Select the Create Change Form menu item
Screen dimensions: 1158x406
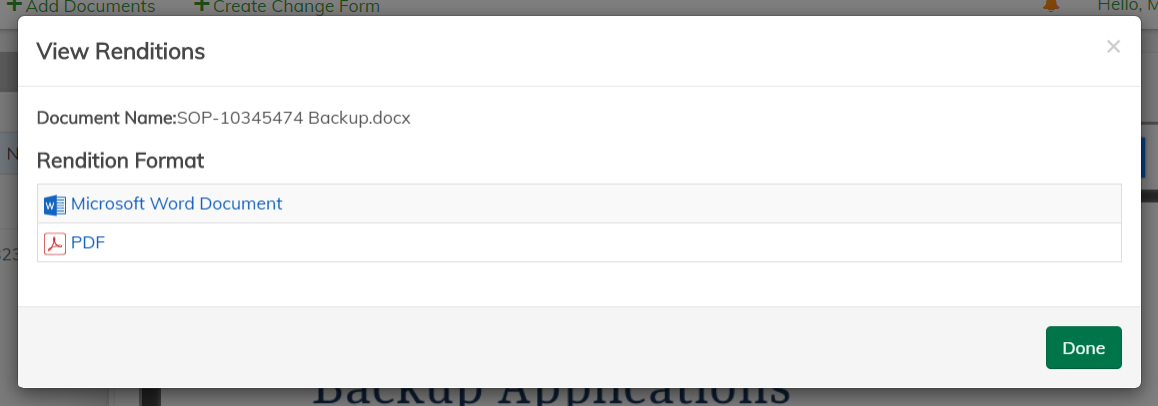[296, 7]
